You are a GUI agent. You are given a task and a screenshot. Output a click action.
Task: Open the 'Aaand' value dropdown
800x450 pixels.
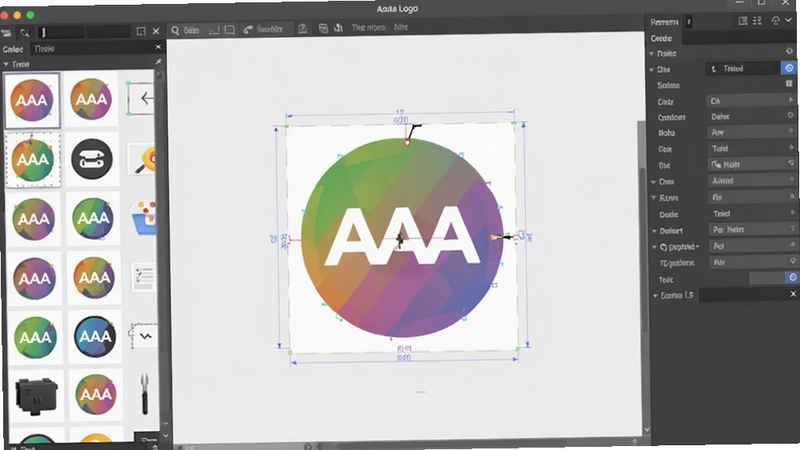[751, 181]
